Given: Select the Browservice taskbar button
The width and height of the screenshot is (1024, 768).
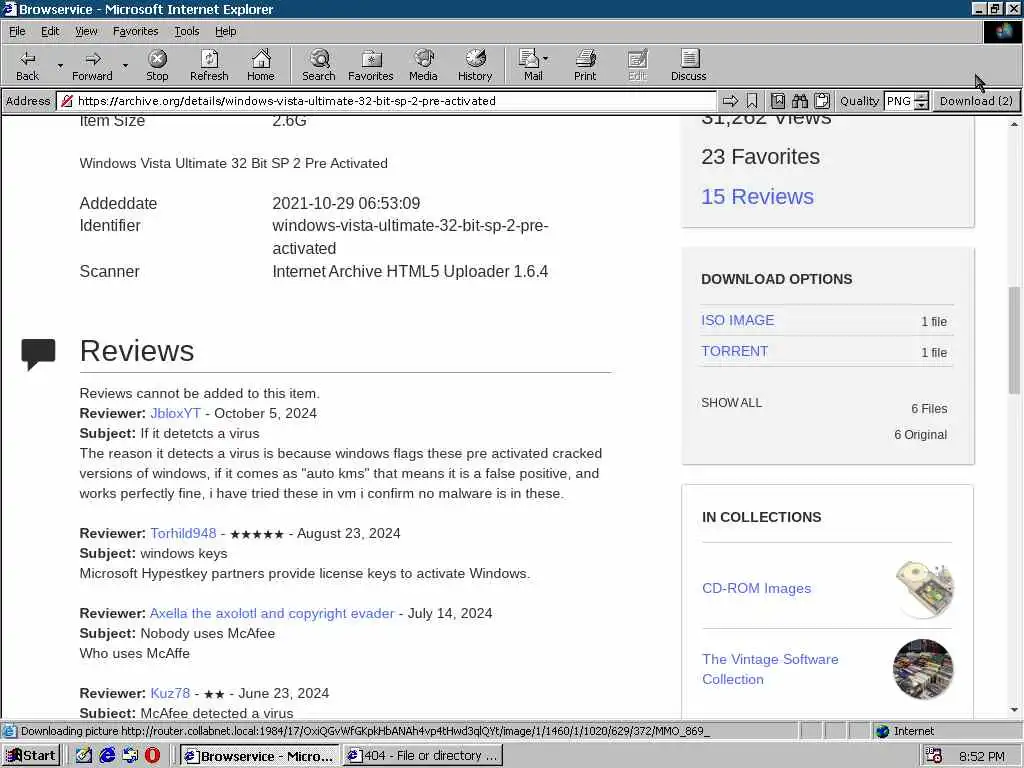Looking at the screenshot, I should (260, 756).
